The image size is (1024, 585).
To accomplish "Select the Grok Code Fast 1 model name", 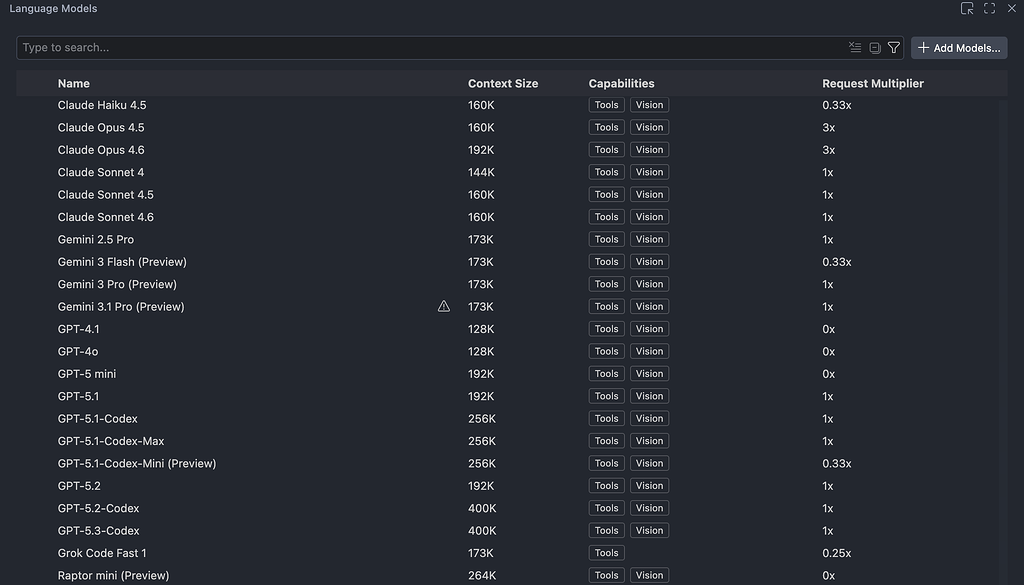I will point(102,553).
